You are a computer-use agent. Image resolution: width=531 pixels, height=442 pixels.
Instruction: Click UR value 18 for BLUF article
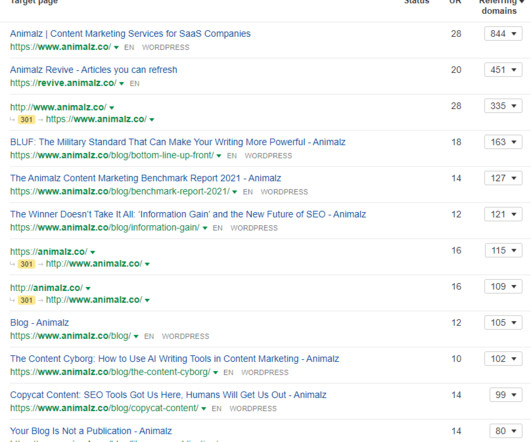point(456,142)
